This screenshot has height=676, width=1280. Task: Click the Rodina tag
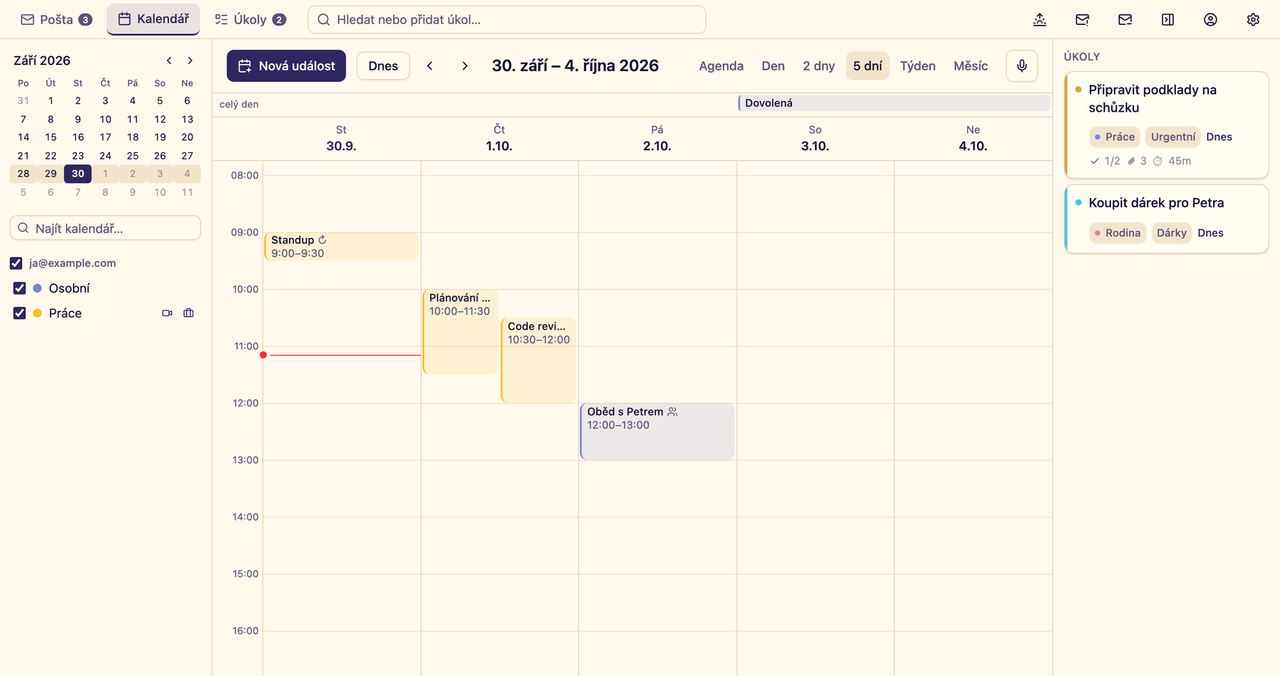click(x=1117, y=233)
